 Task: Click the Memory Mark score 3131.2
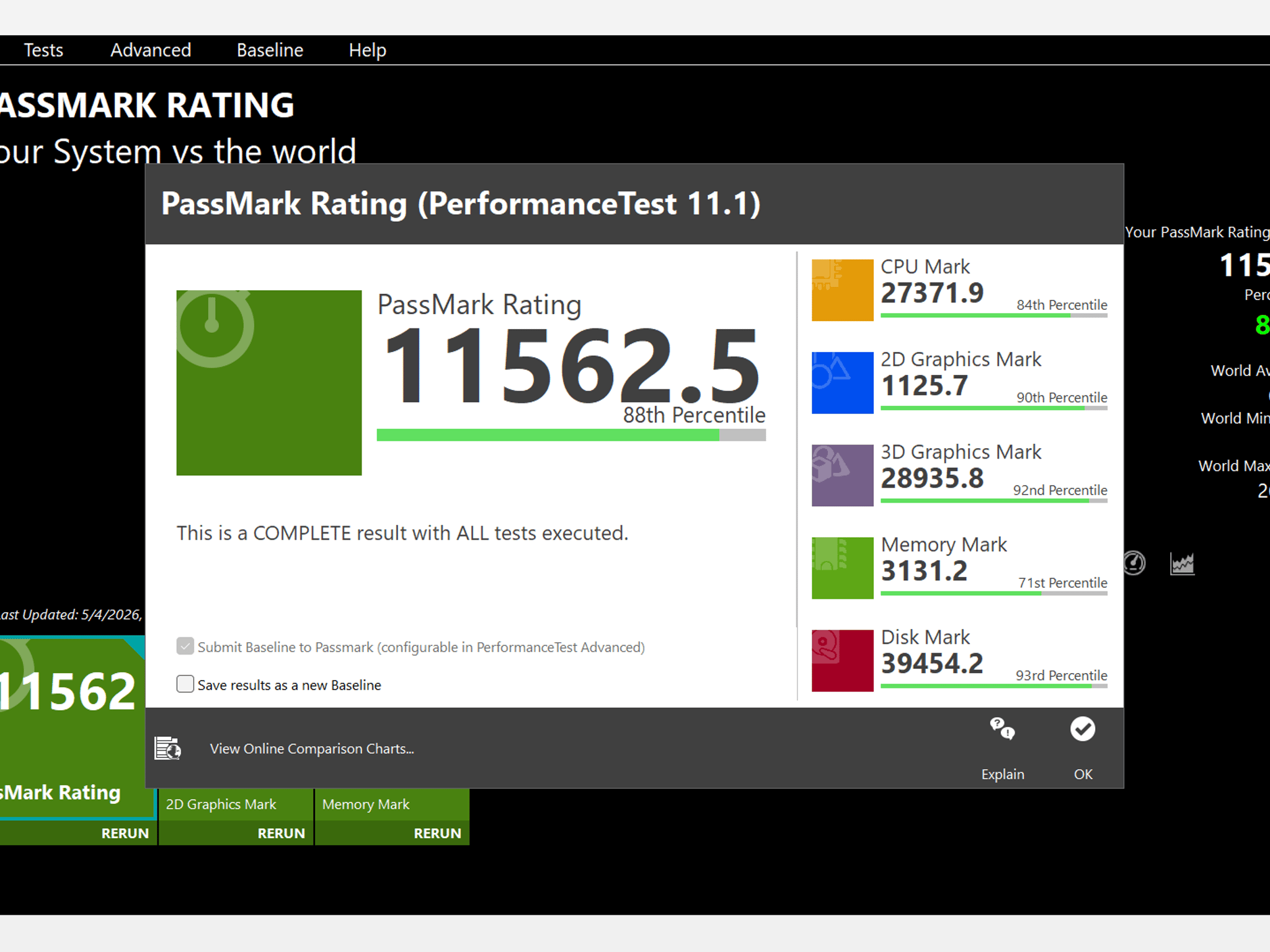pos(924,571)
